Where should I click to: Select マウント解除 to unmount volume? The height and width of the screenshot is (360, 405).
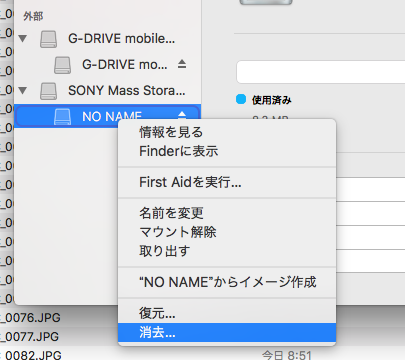tap(227, 232)
